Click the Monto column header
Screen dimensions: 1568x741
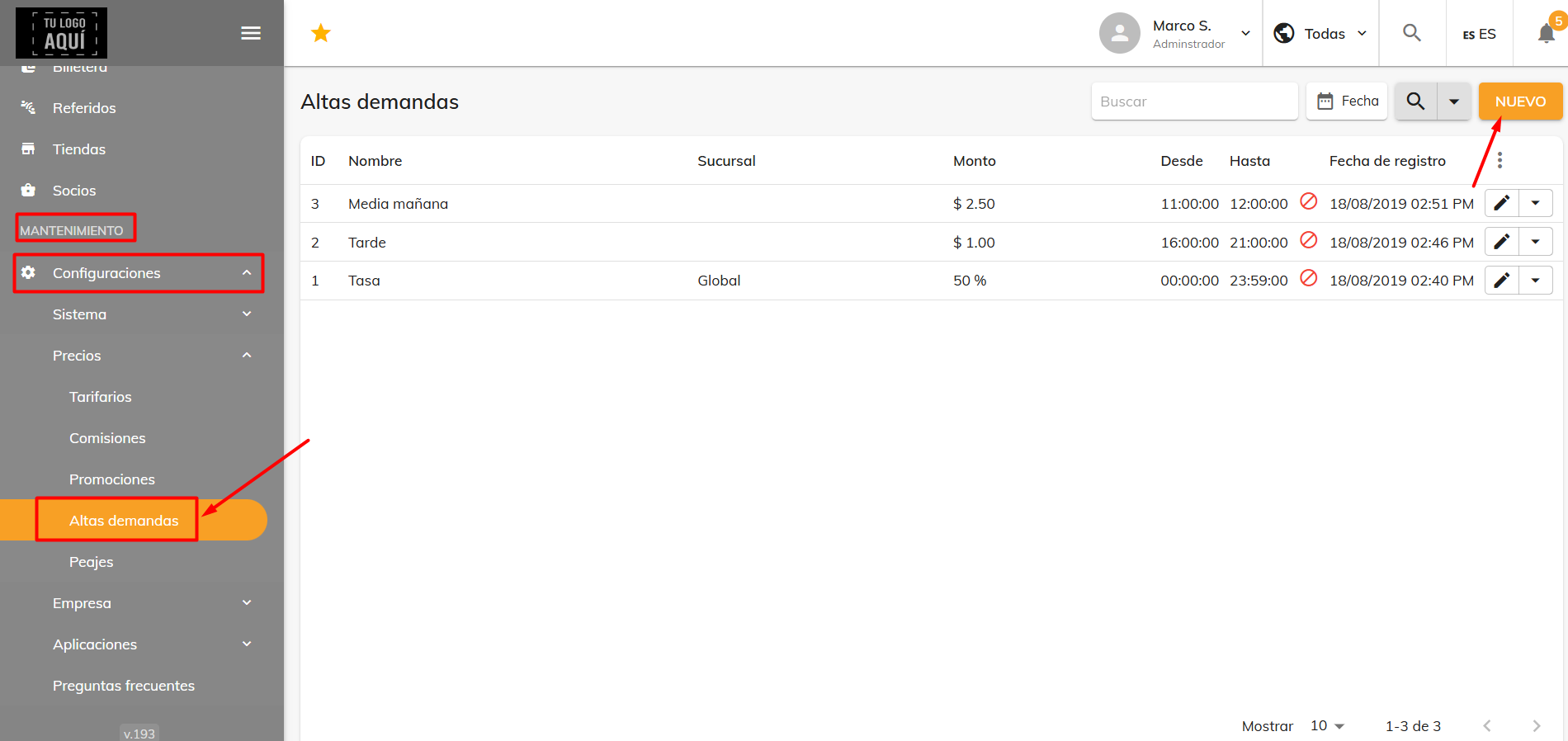point(975,161)
